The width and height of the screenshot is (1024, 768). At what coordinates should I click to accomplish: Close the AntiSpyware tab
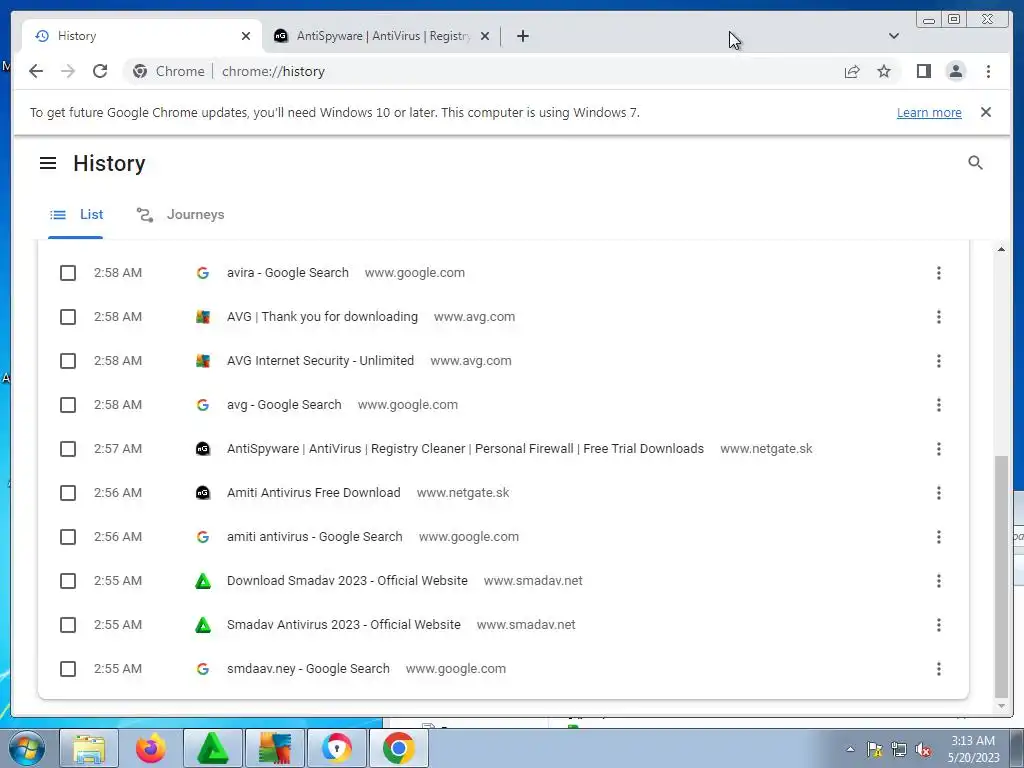pos(485,36)
